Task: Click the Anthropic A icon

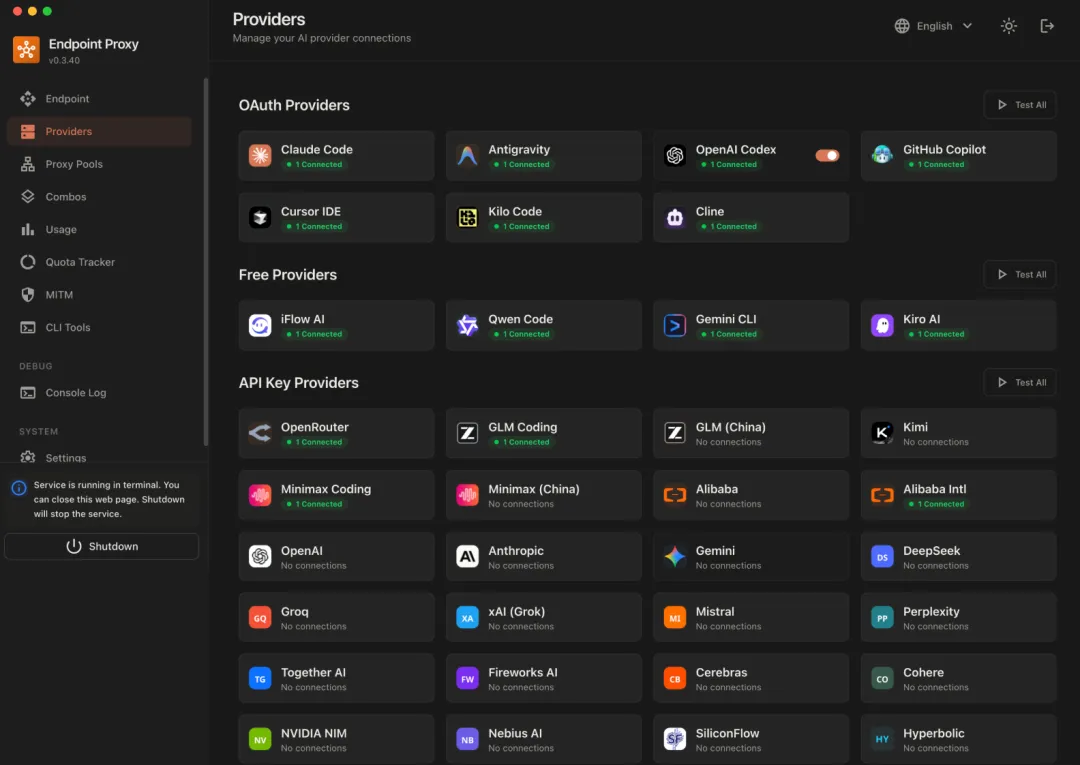Action: click(x=467, y=556)
